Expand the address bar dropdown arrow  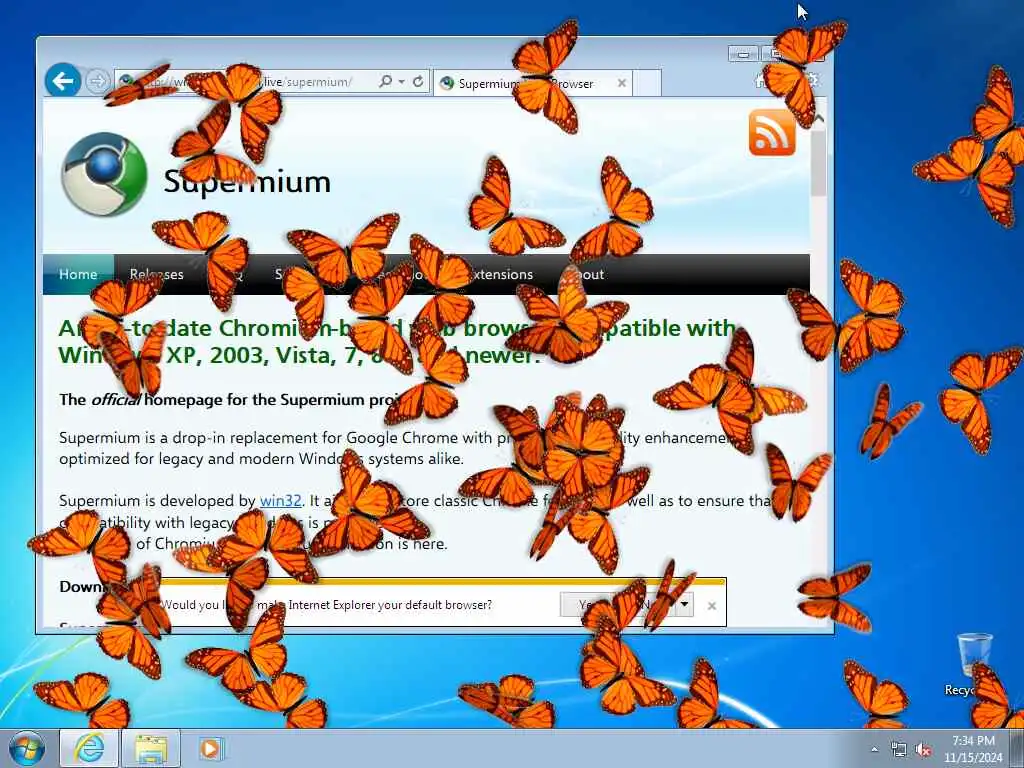point(401,81)
